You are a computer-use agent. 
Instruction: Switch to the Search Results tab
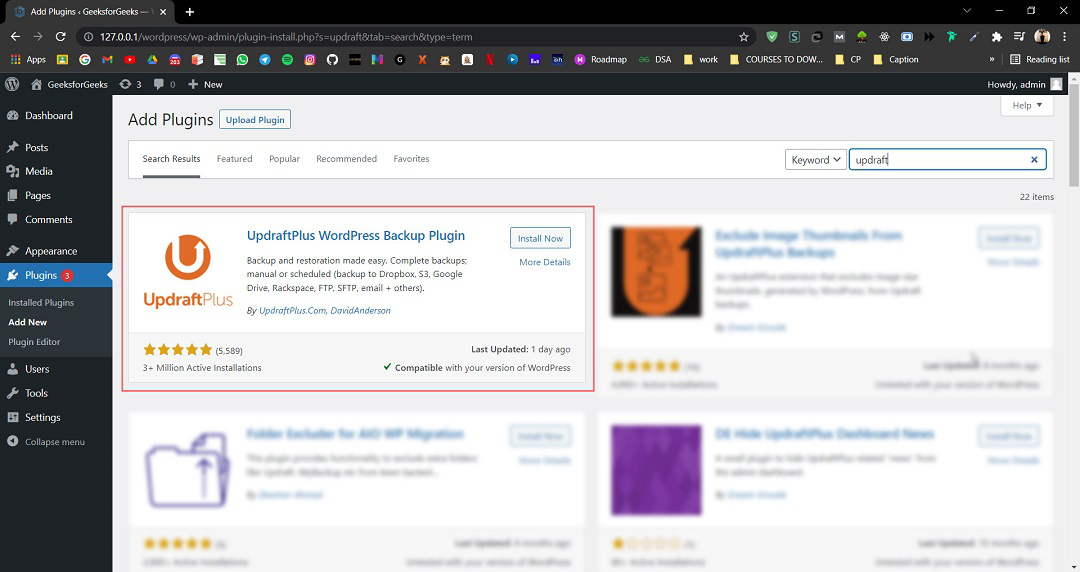pos(172,159)
